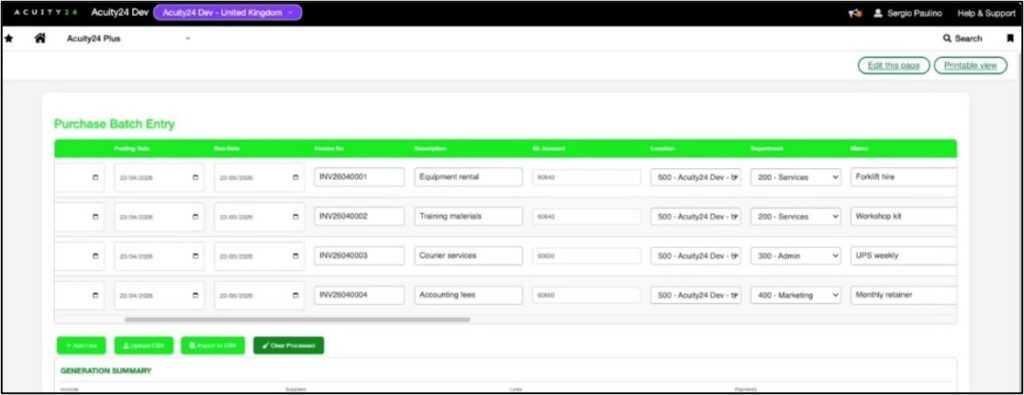The image size is (1024, 395).
Task: Click the user avatar icon beside Sergio Paulino
Action: (x=878, y=13)
